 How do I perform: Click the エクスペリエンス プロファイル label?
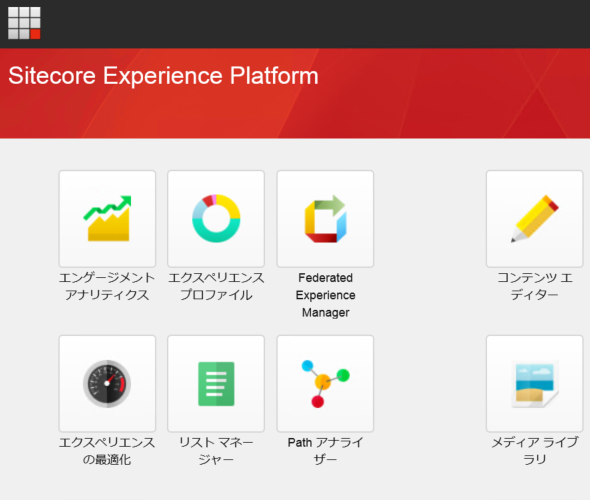pyautogui.click(x=216, y=286)
